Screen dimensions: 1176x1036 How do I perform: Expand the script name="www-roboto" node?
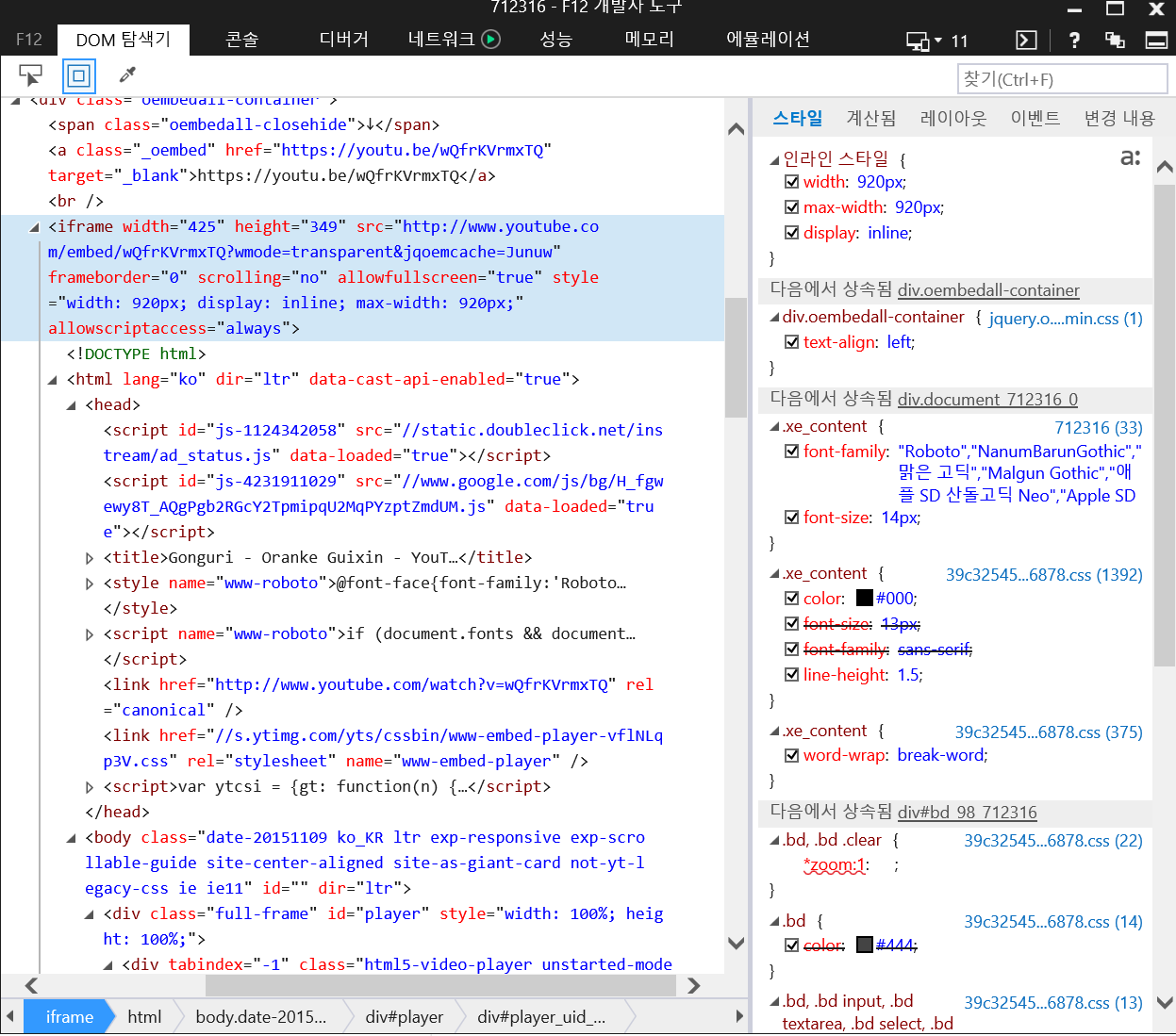point(90,634)
